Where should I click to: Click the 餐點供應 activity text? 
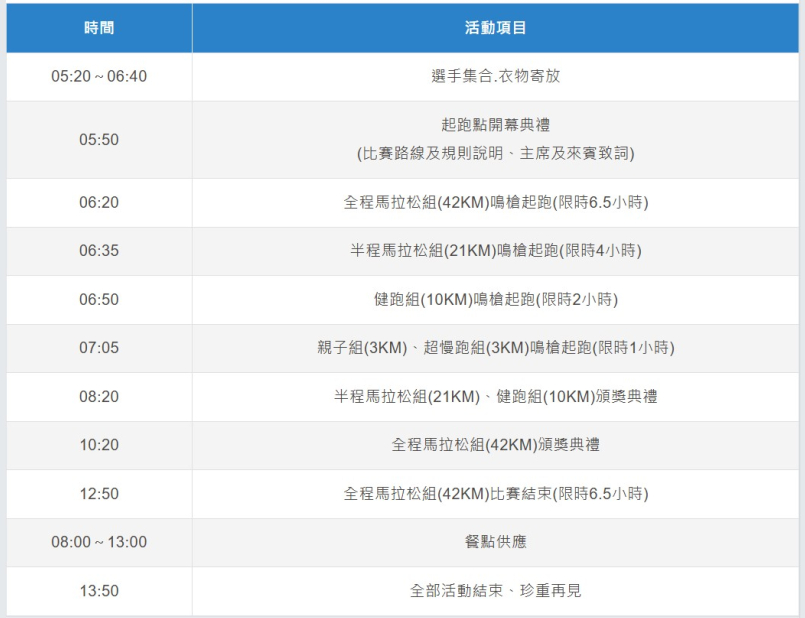click(495, 542)
